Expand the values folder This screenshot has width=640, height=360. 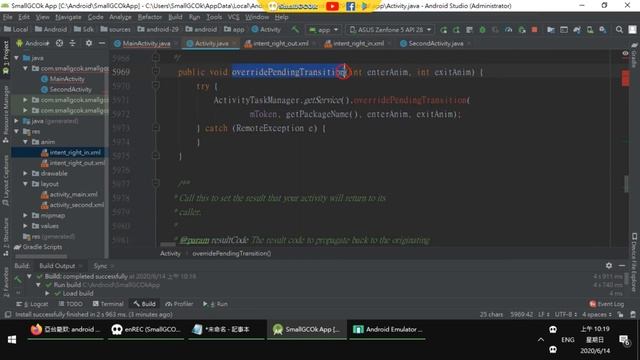click(25, 226)
